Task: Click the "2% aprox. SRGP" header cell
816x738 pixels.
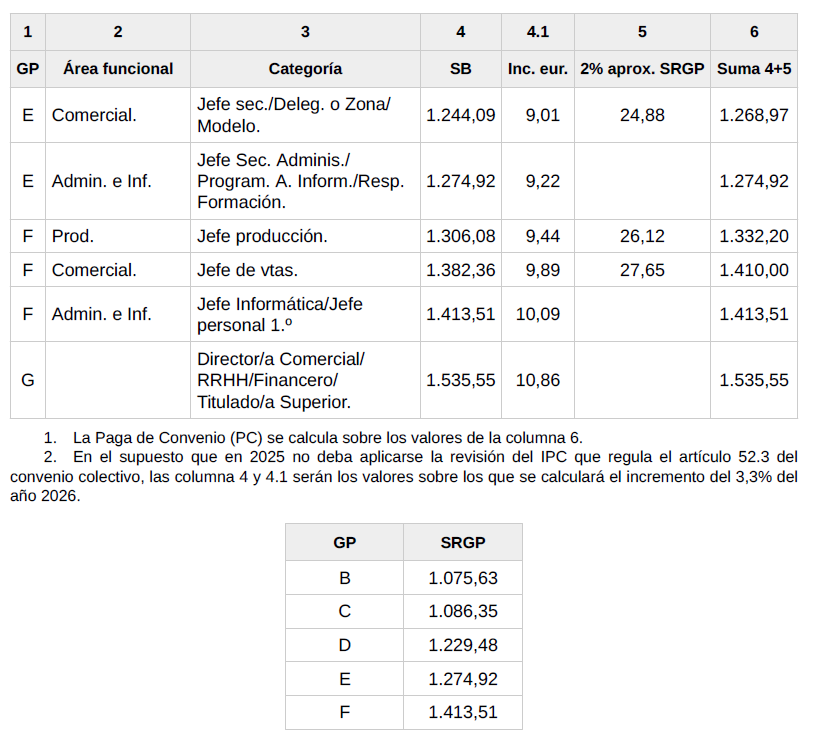Action: pyautogui.click(x=642, y=69)
